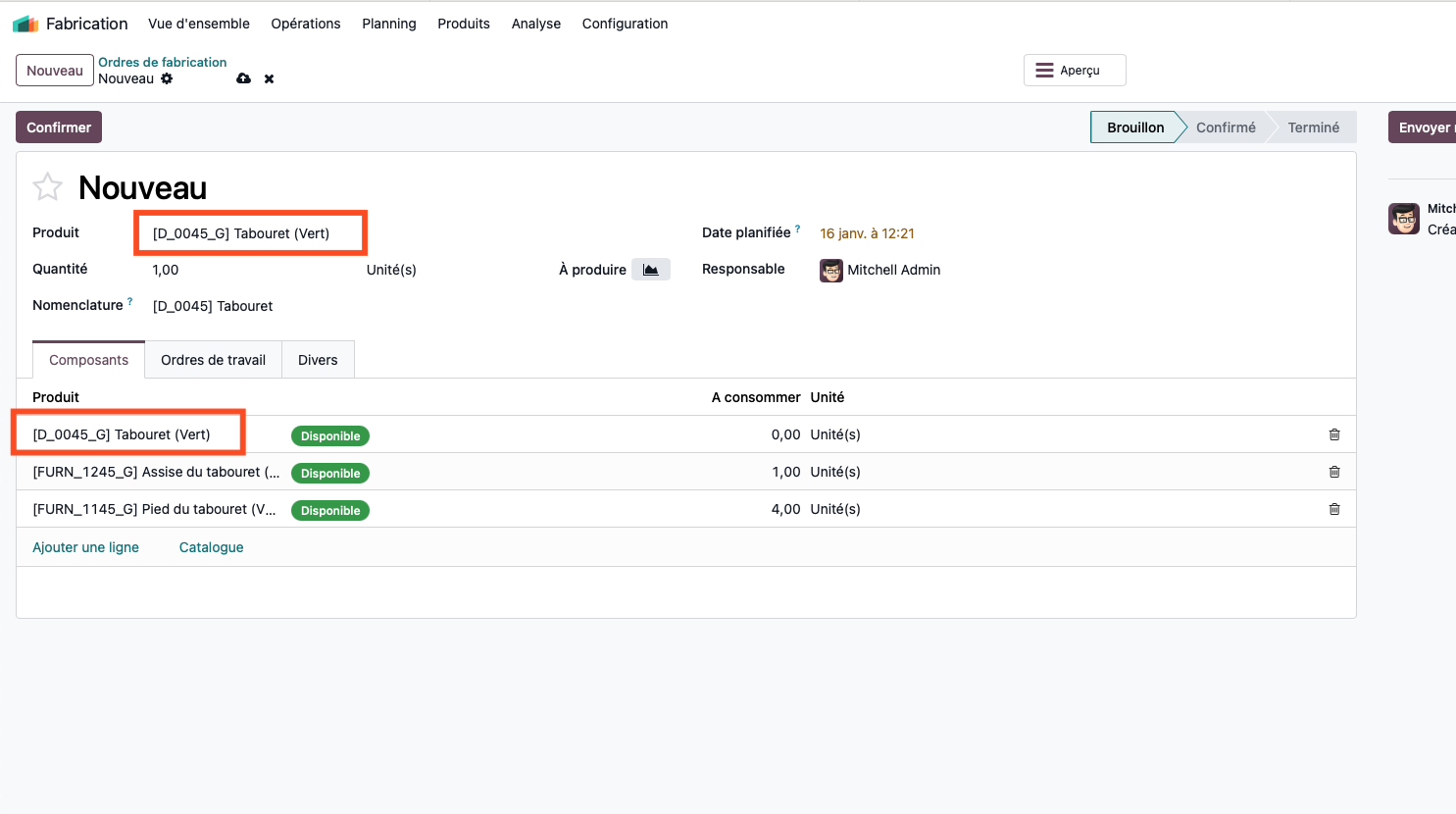Discard changes with the X icon

pyautogui.click(x=269, y=78)
